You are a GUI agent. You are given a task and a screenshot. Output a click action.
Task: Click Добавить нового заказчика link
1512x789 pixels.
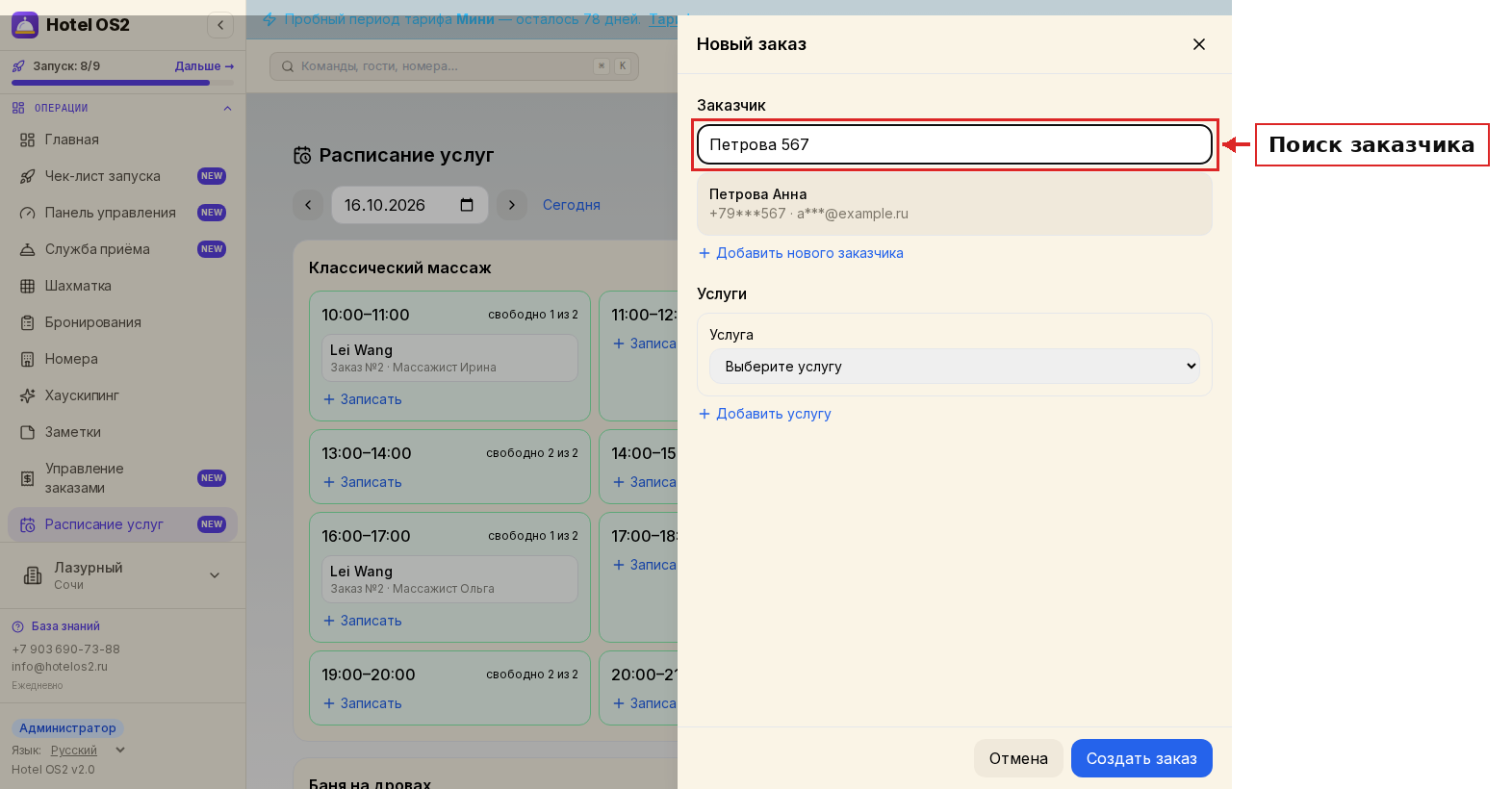click(x=801, y=253)
